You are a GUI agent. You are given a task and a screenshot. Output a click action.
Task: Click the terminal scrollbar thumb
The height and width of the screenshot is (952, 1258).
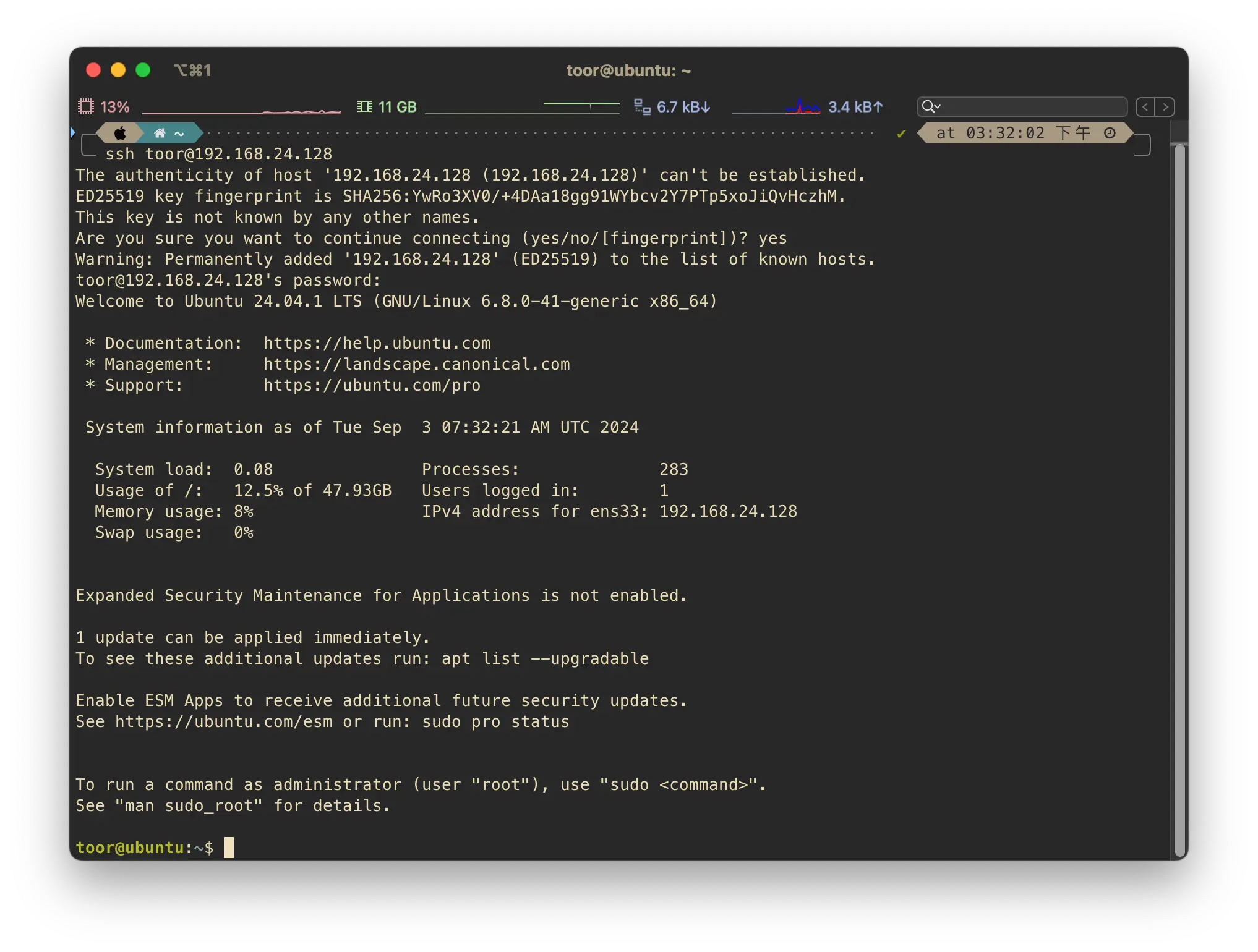point(1179,501)
